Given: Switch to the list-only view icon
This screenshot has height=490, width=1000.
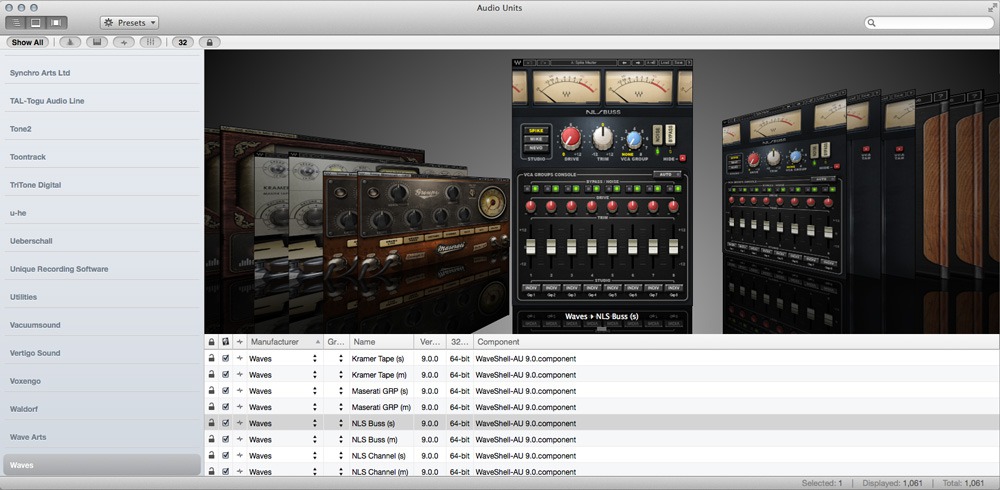Looking at the screenshot, I should 16,23.
